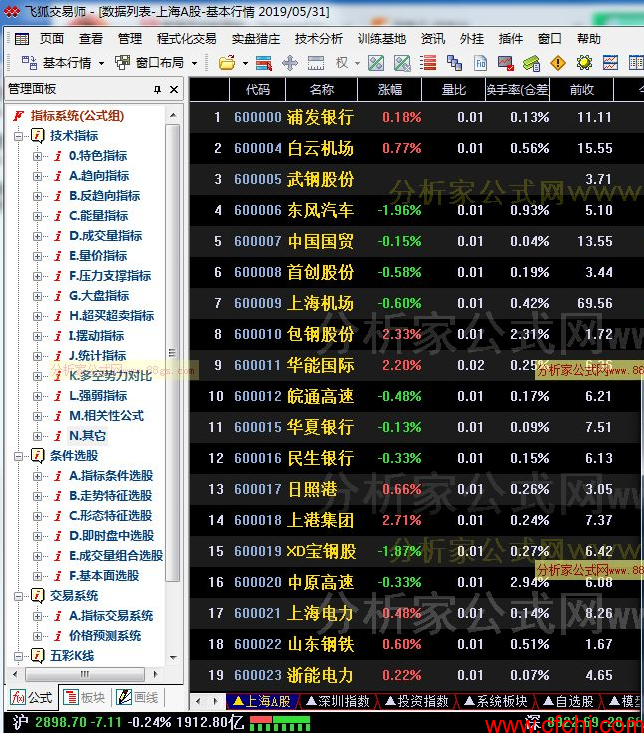
Task: Open the yellow folder toolbar icon
Action: point(227,63)
